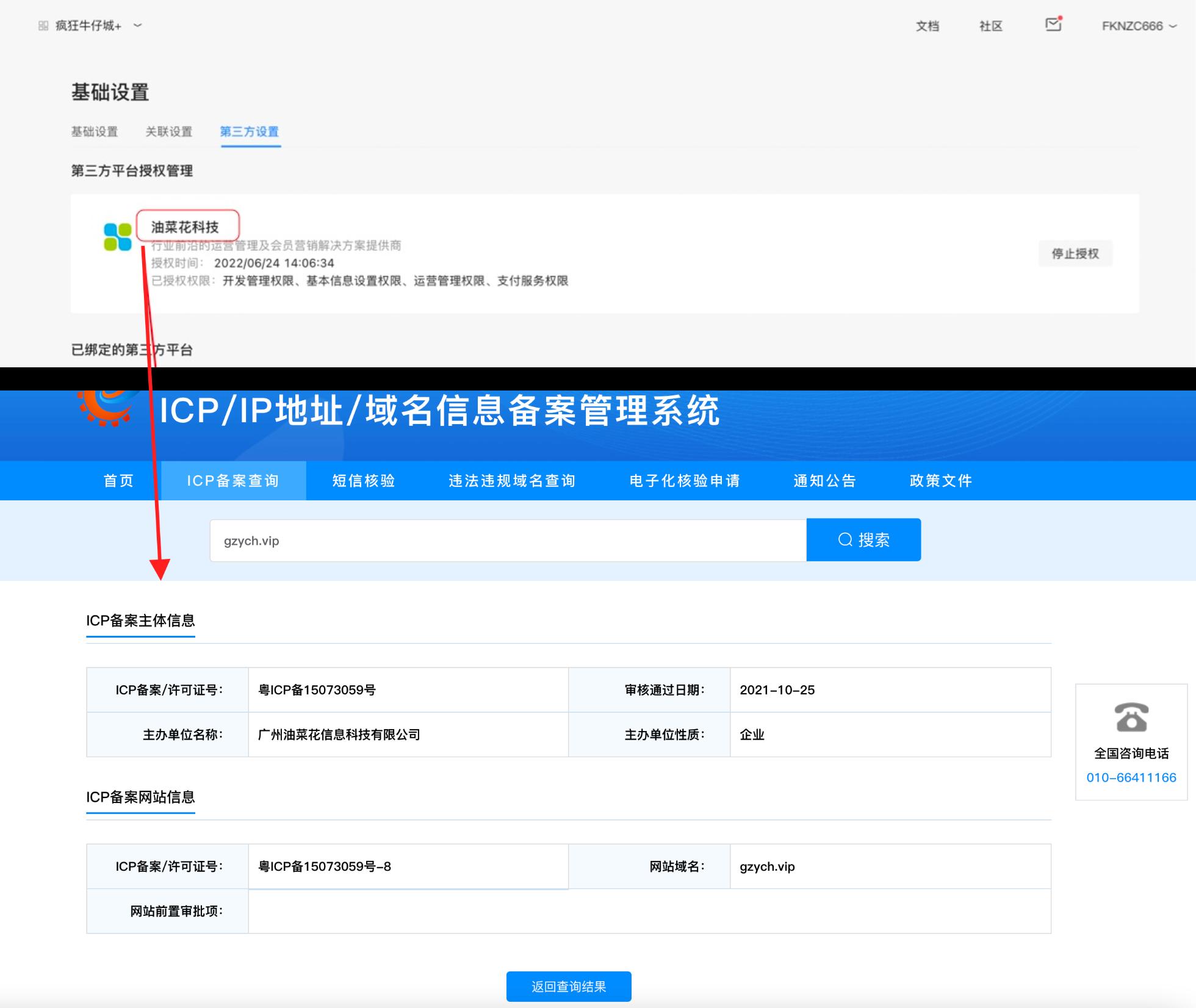Viewport: 1196px width, 1008px height.
Task: Open the ICP备案查询 menu item
Action: coord(233,481)
